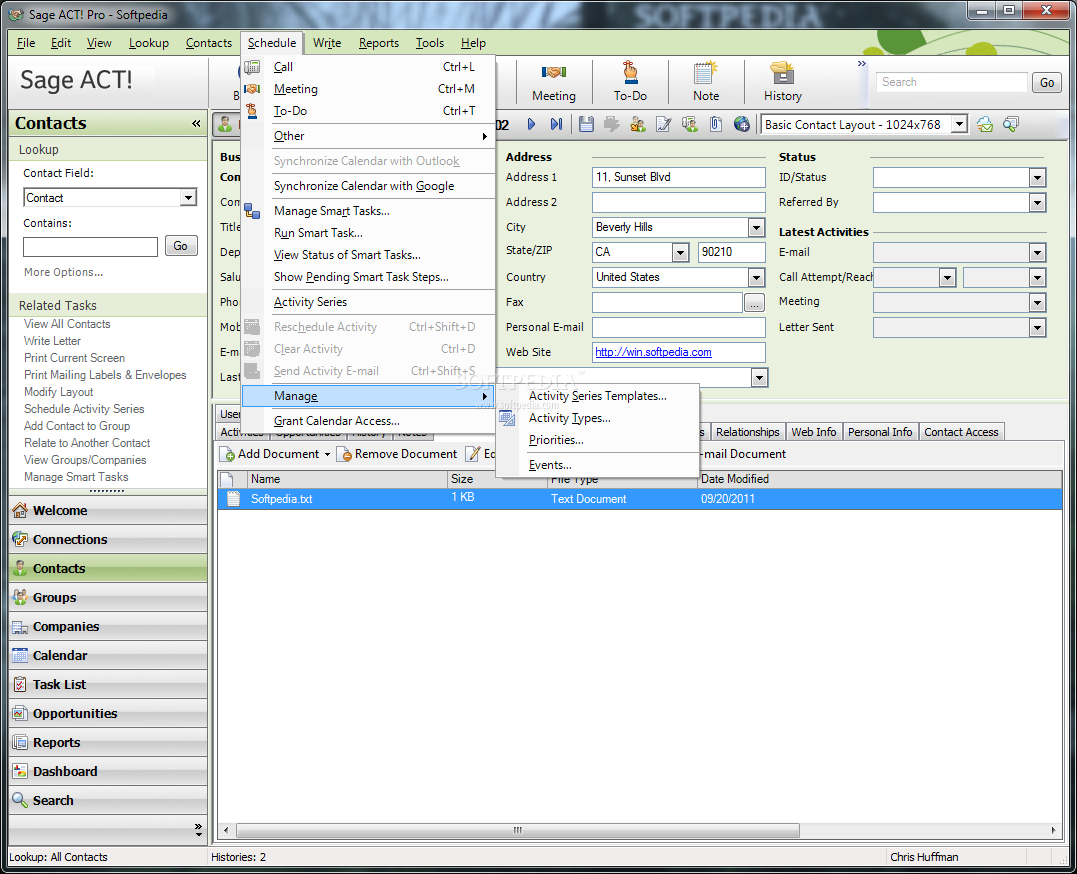This screenshot has width=1077, height=874.
Task: Choose Activity Types... in submenu
Action: (598, 418)
